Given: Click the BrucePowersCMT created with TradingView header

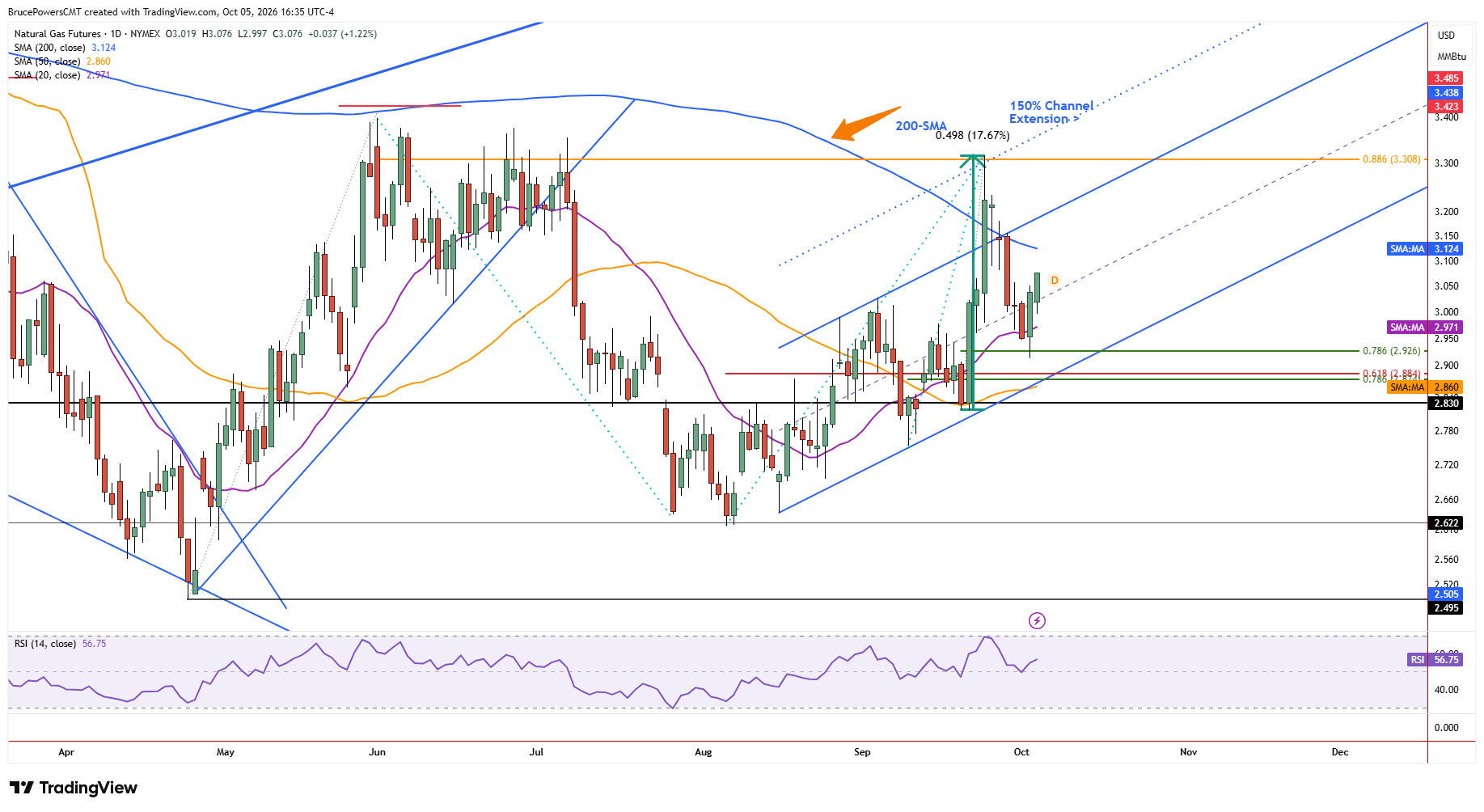Looking at the screenshot, I should point(171,12).
